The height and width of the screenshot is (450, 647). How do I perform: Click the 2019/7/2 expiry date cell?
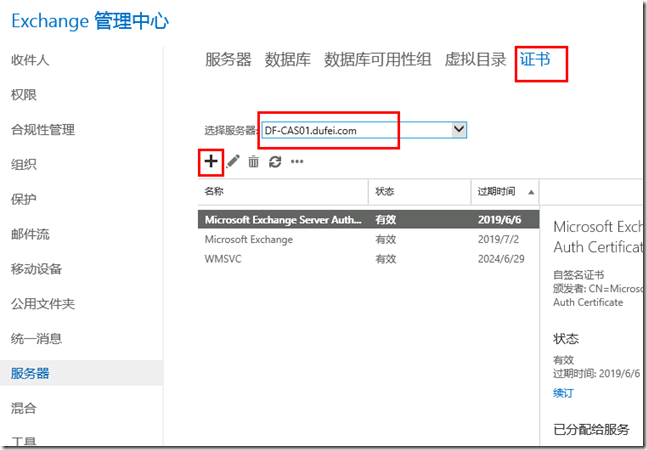coord(498,239)
